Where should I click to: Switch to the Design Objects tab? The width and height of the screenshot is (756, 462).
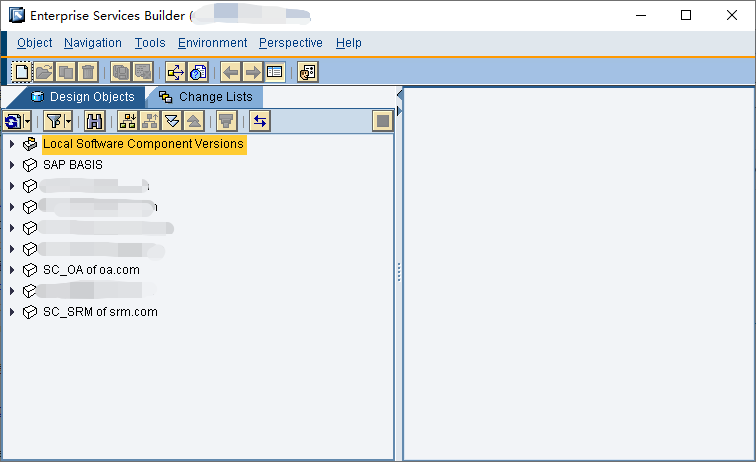(x=82, y=97)
